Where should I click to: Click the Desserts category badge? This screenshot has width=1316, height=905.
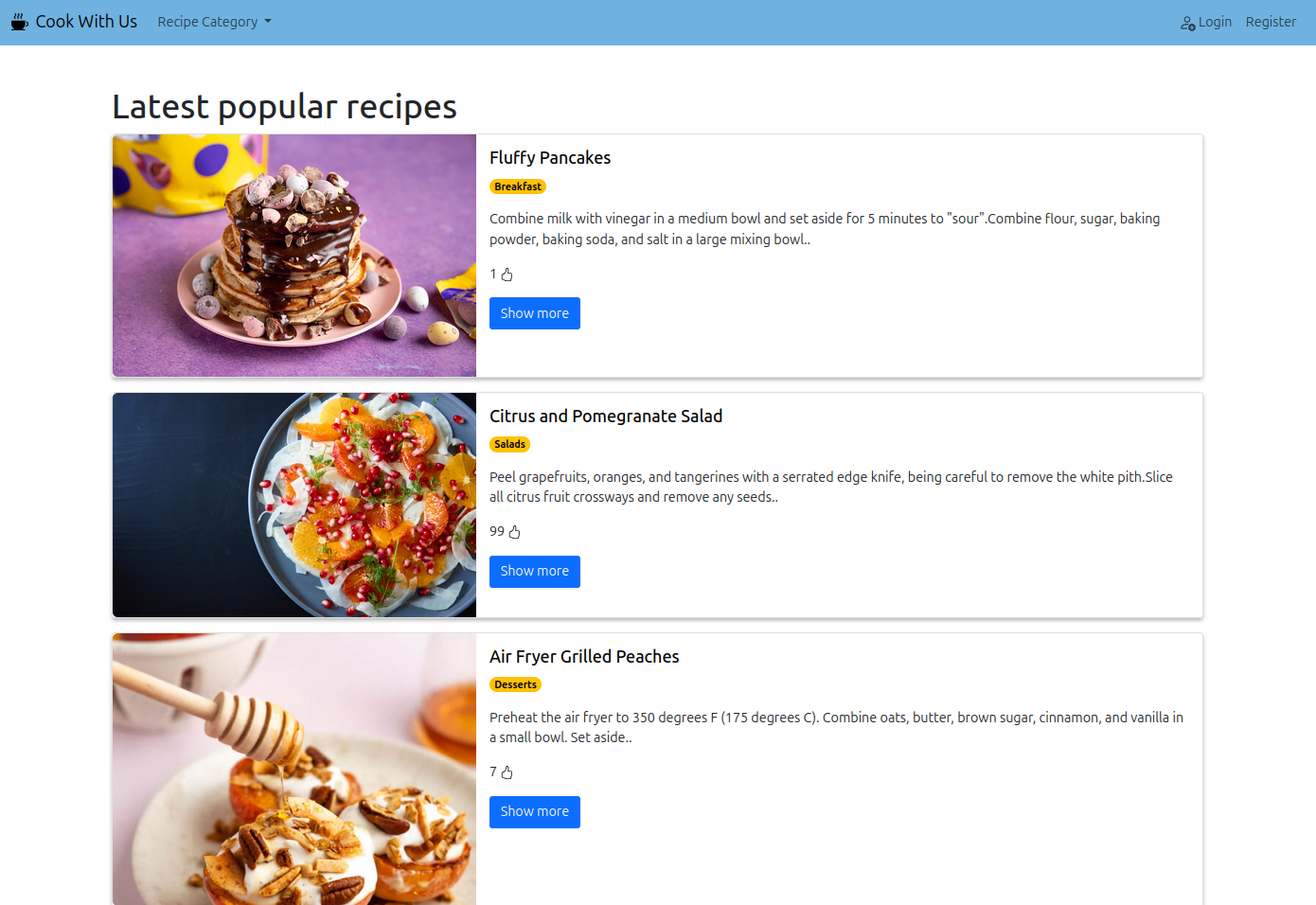coord(515,684)
